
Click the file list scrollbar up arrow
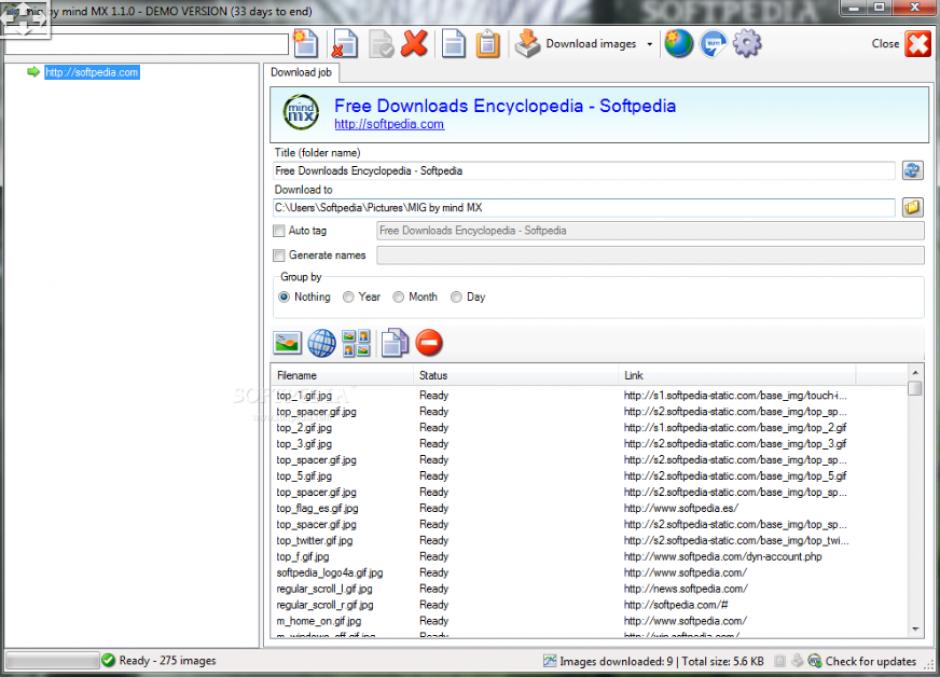(915, 372)
